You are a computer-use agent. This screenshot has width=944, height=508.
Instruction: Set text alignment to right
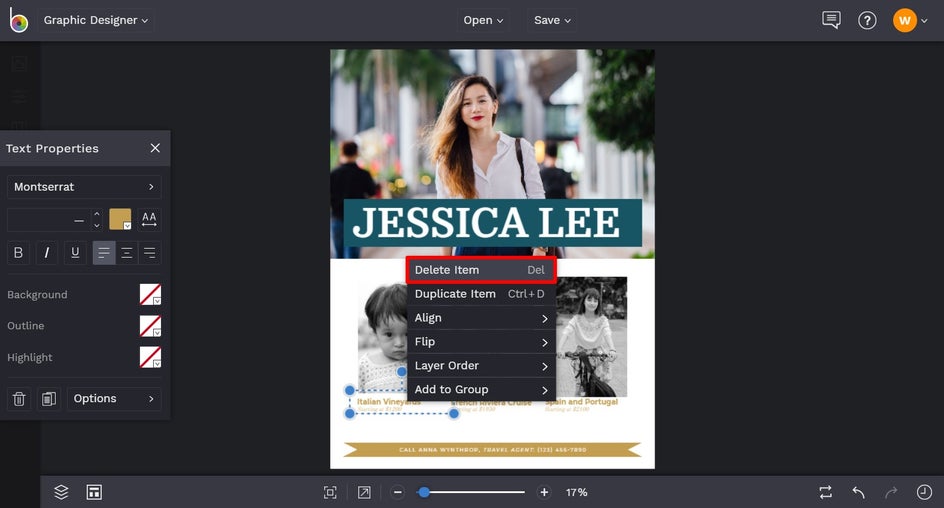tap(150, 253)
